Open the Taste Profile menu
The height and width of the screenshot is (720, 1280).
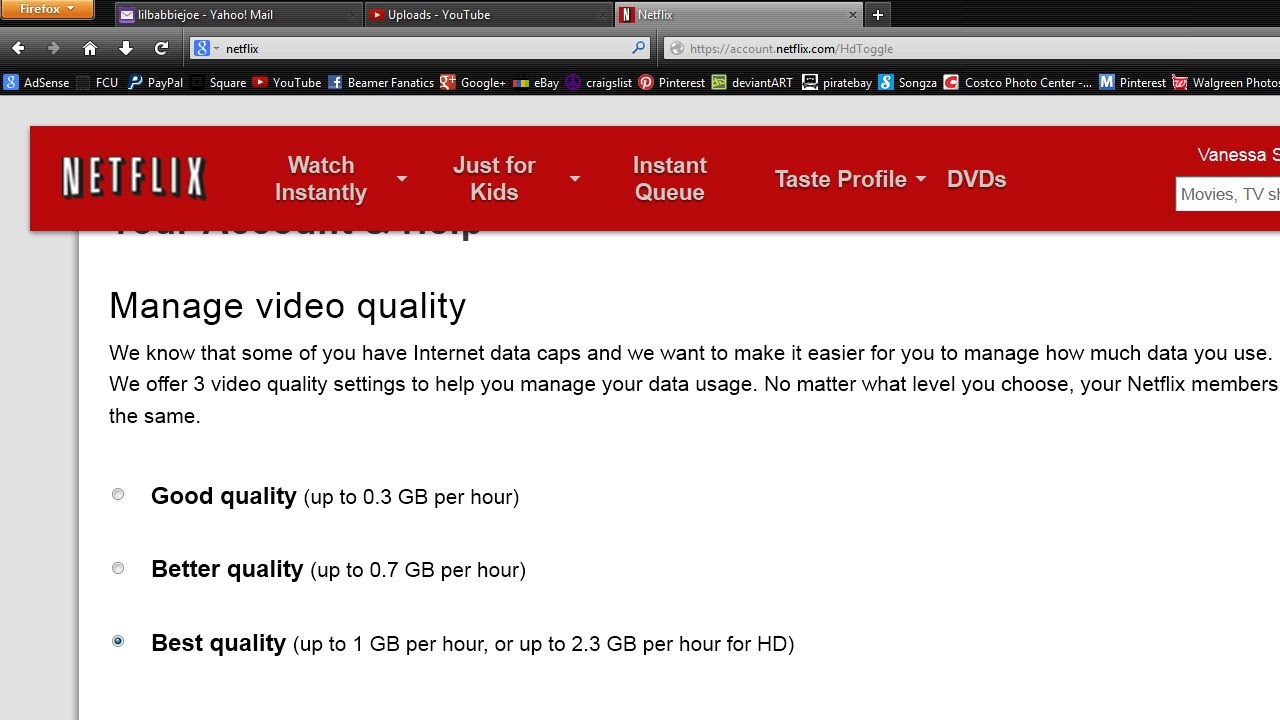tap(841, 179)
